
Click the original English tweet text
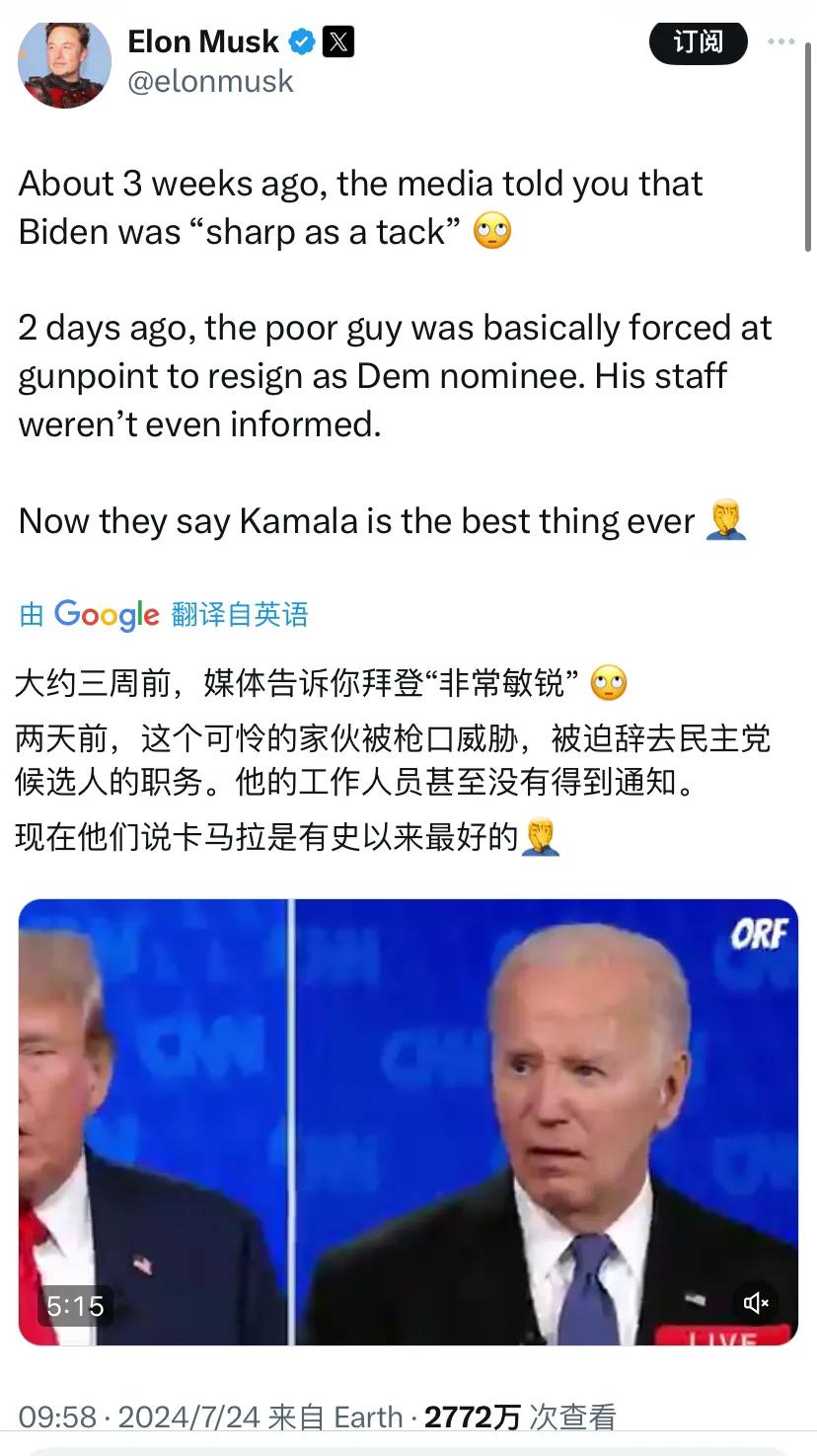pyautogui.click(x=395, y=352)
